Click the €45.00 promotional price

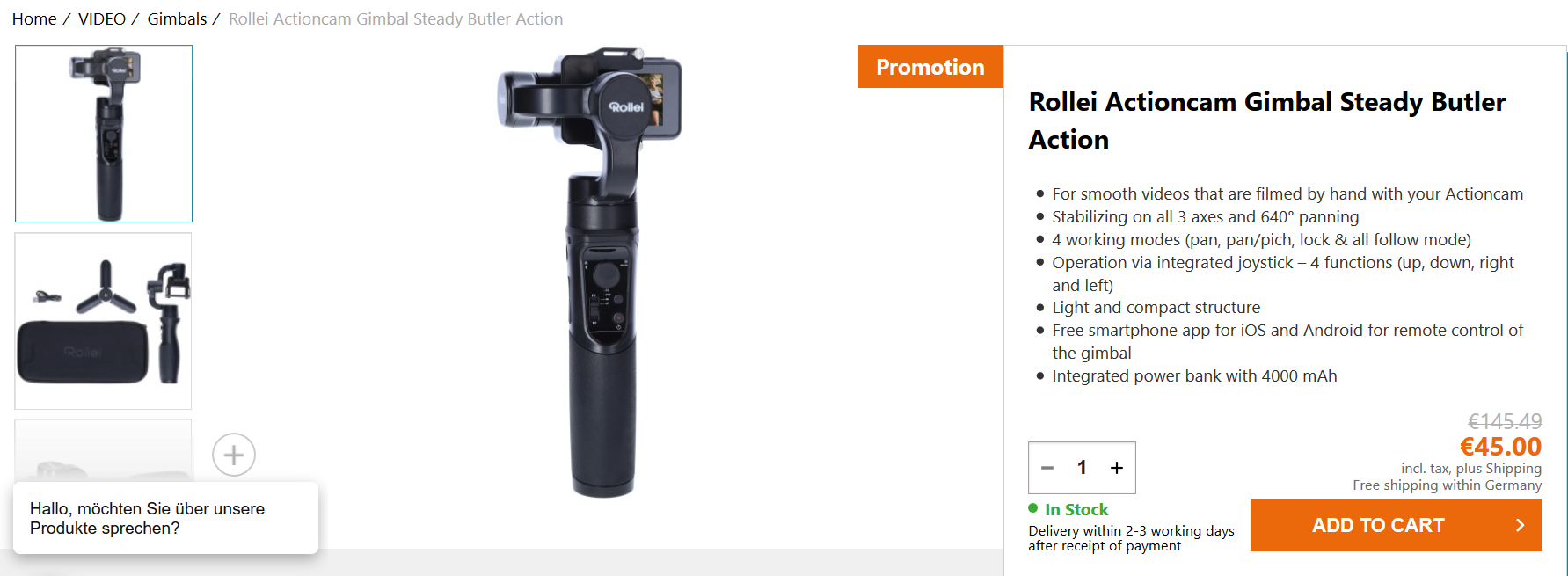click(1501, 447)
